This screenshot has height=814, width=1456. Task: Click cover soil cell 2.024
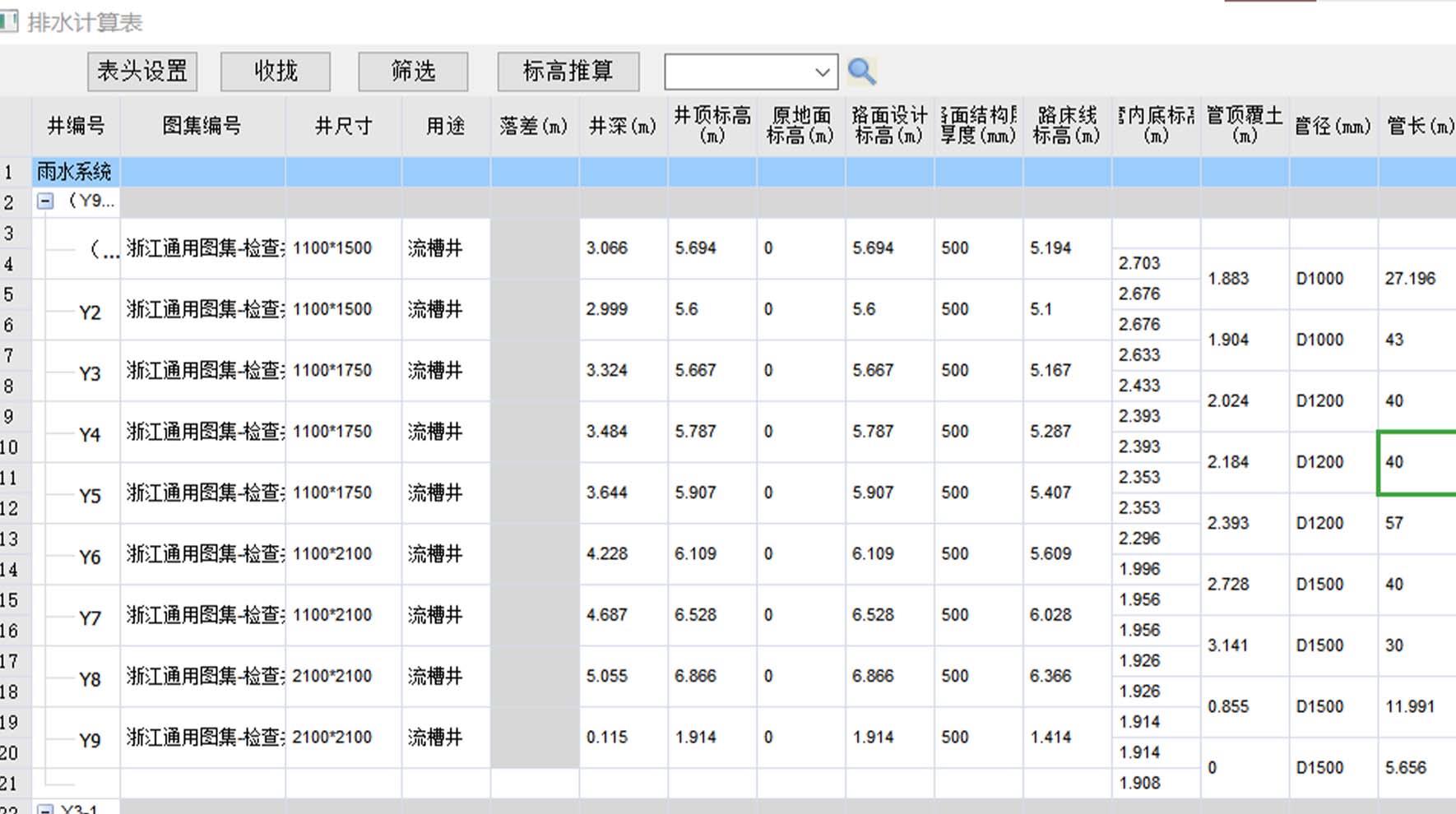pyautogui.click(x=1245, y=401)
